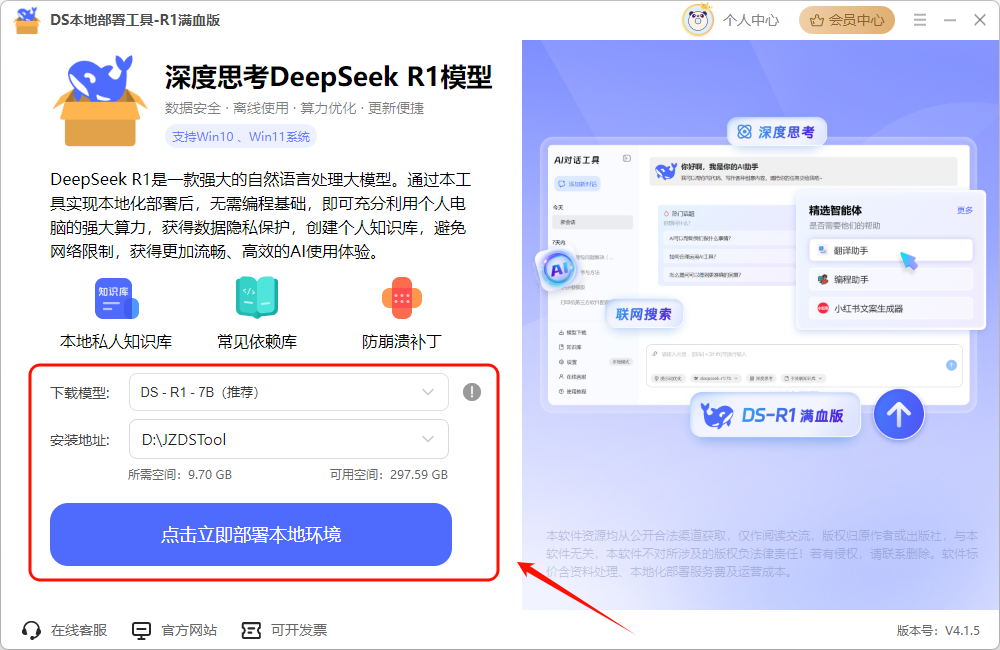Expand the 下载模型 dropdown
Viewport: 1000px width, 650px height.
pos(288,392)
